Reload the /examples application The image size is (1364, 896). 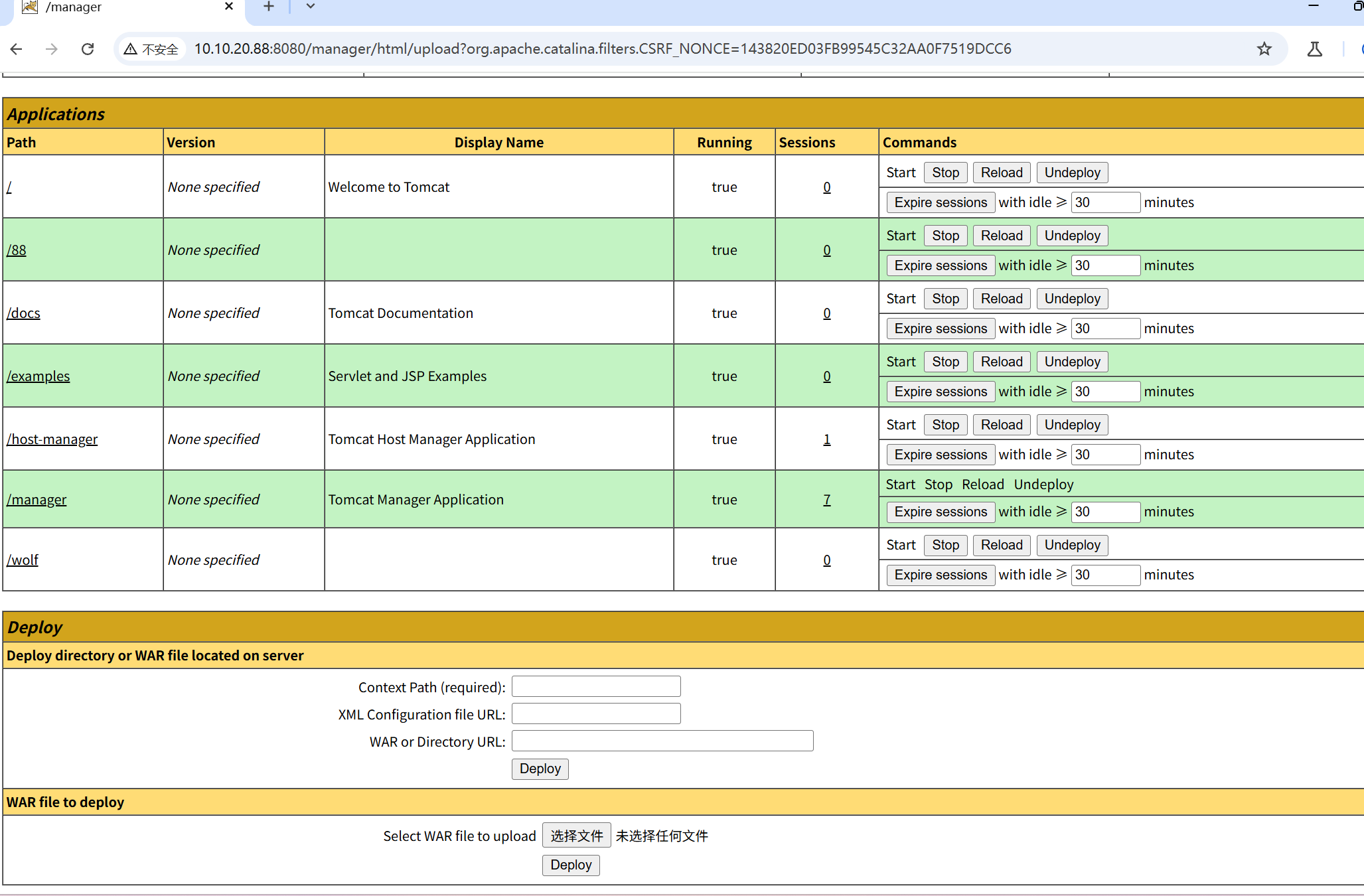point(1001,362)
